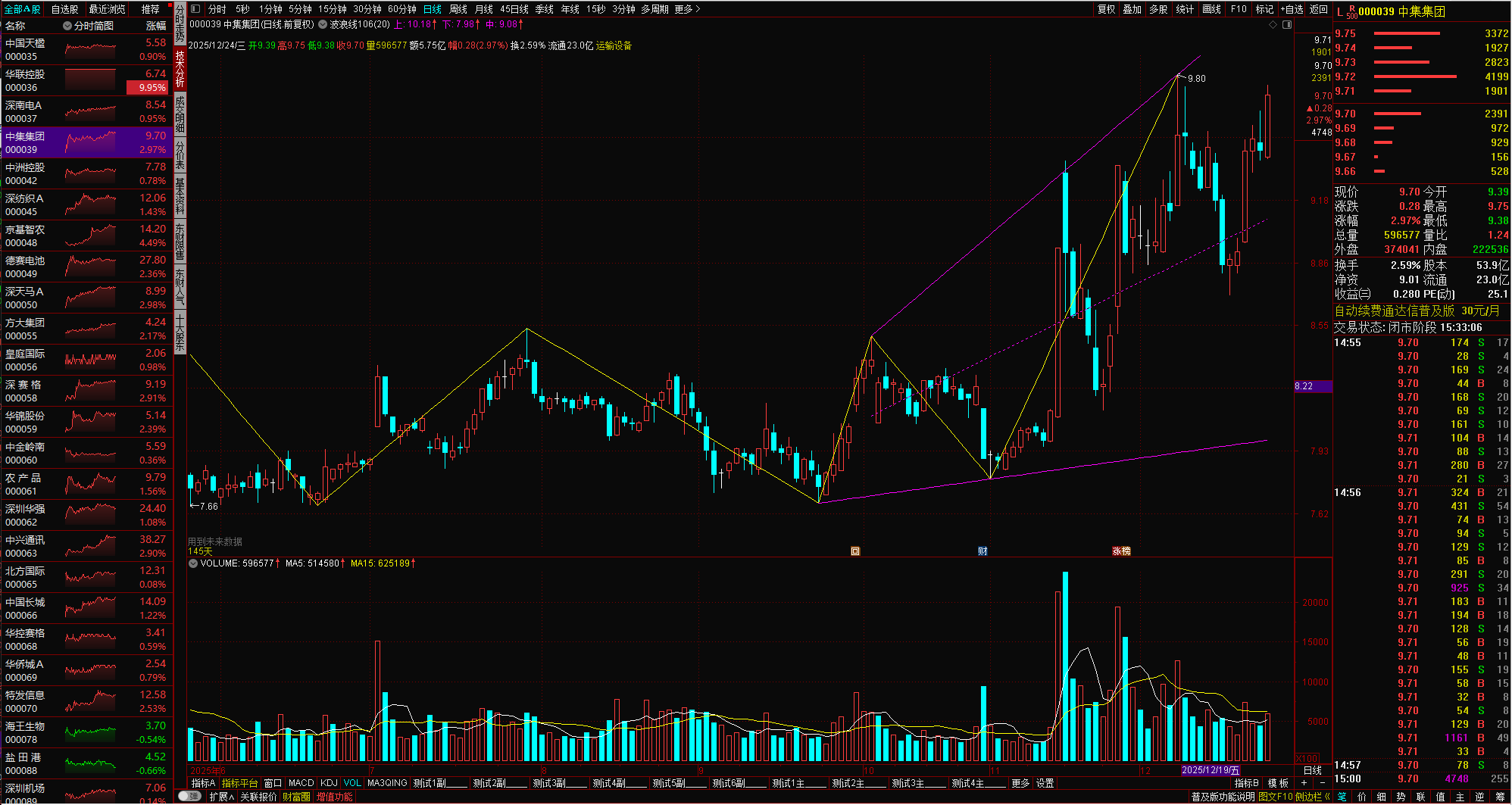
Task: Open F10 company info
Action: point(1239,9)
